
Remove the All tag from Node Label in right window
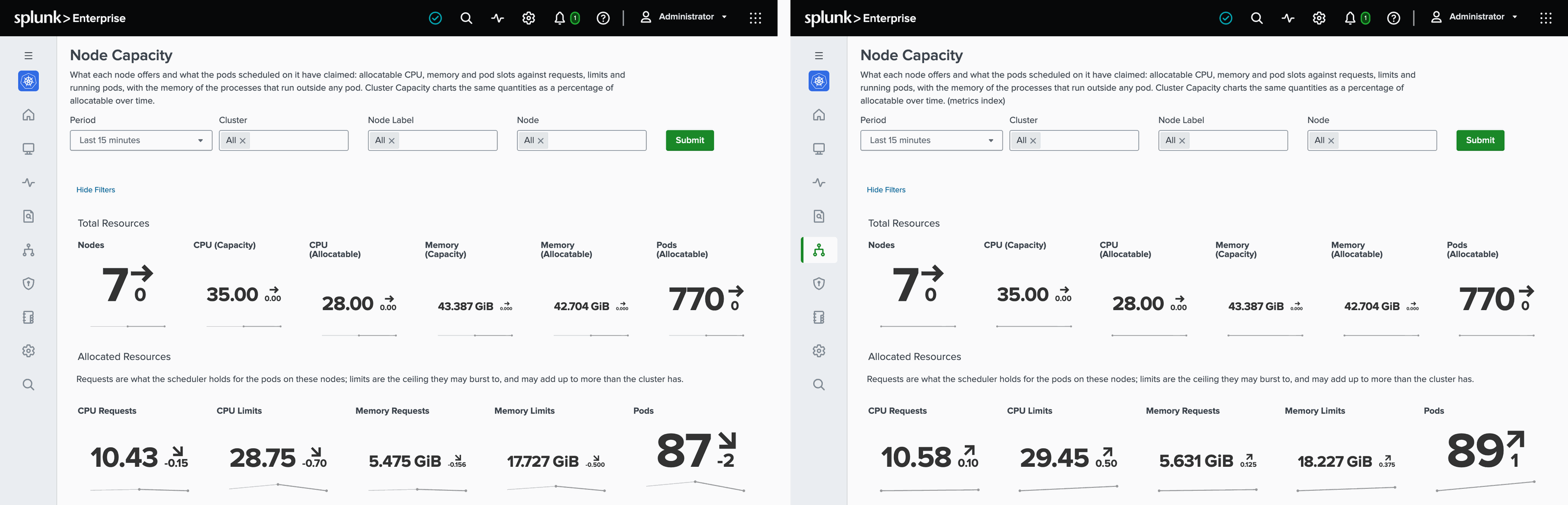(1182, 141)
